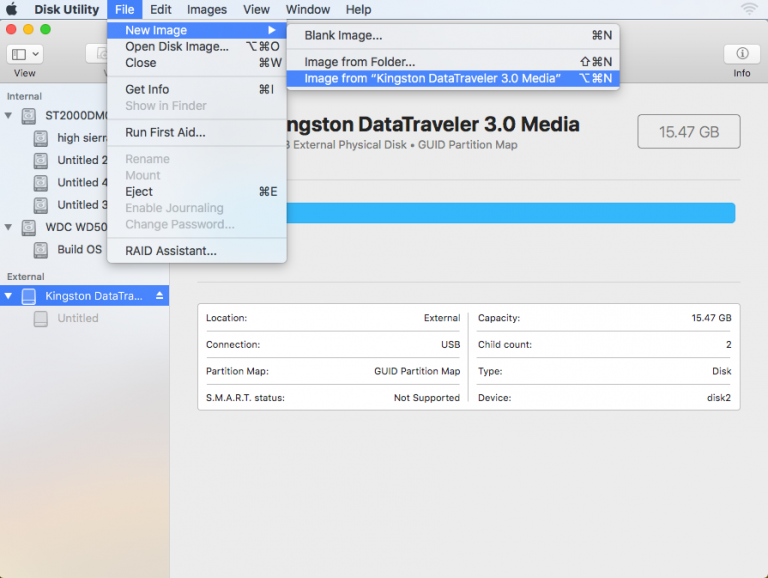Click the WDC WD50 disk icon

coord(29,228)
